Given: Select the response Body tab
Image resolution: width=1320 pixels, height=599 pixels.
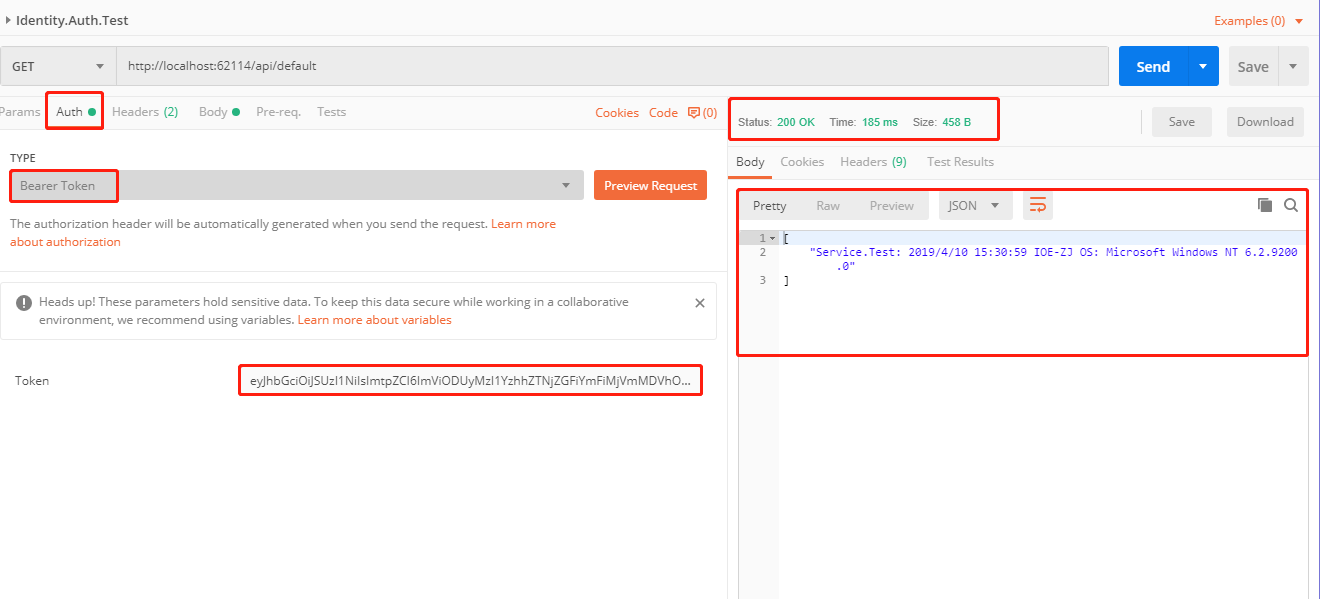Looking at the screenshot, I should coord(750,162).
